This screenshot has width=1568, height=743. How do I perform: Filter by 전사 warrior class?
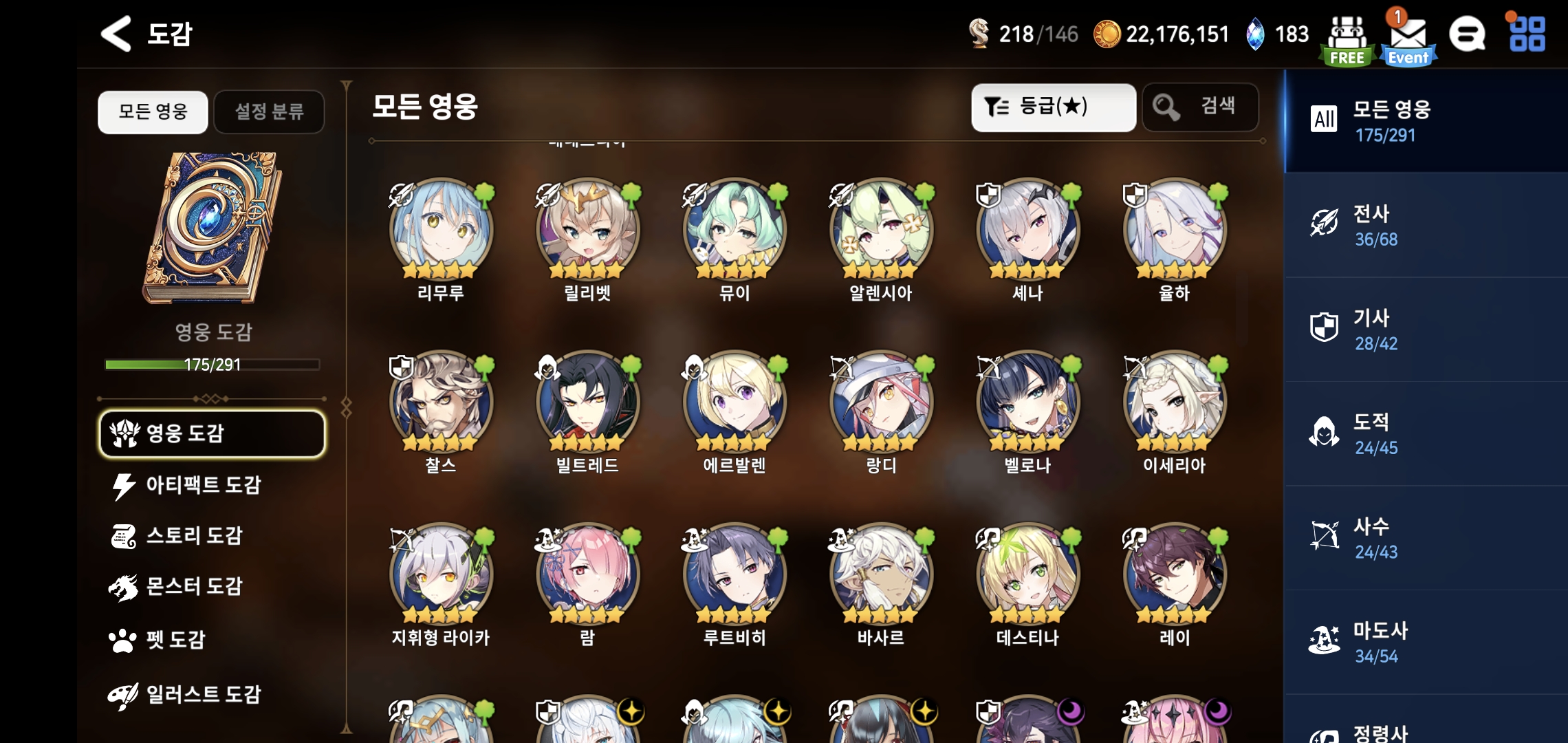(1426, 226)
